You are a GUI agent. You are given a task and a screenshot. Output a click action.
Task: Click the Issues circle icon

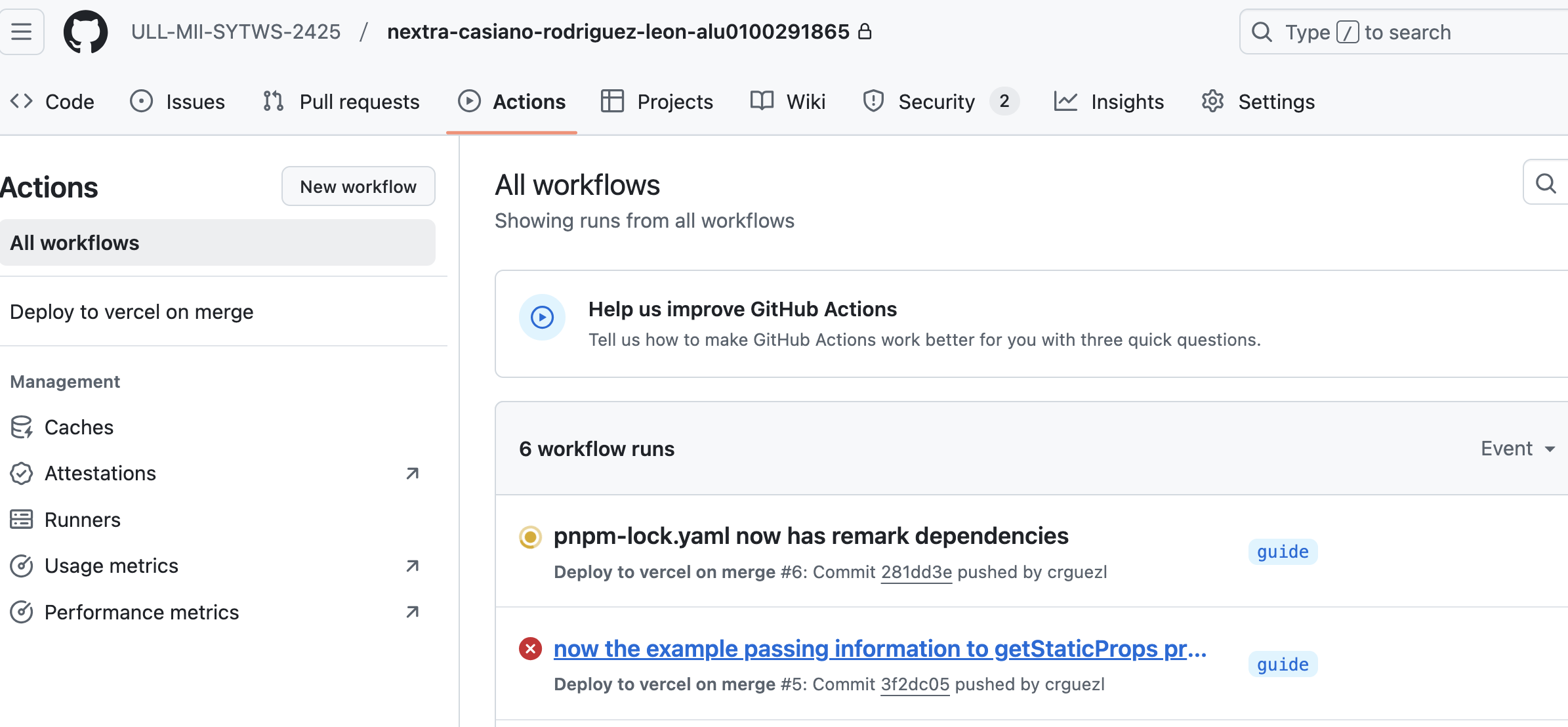pyautogui.click(x=141, y=101)
